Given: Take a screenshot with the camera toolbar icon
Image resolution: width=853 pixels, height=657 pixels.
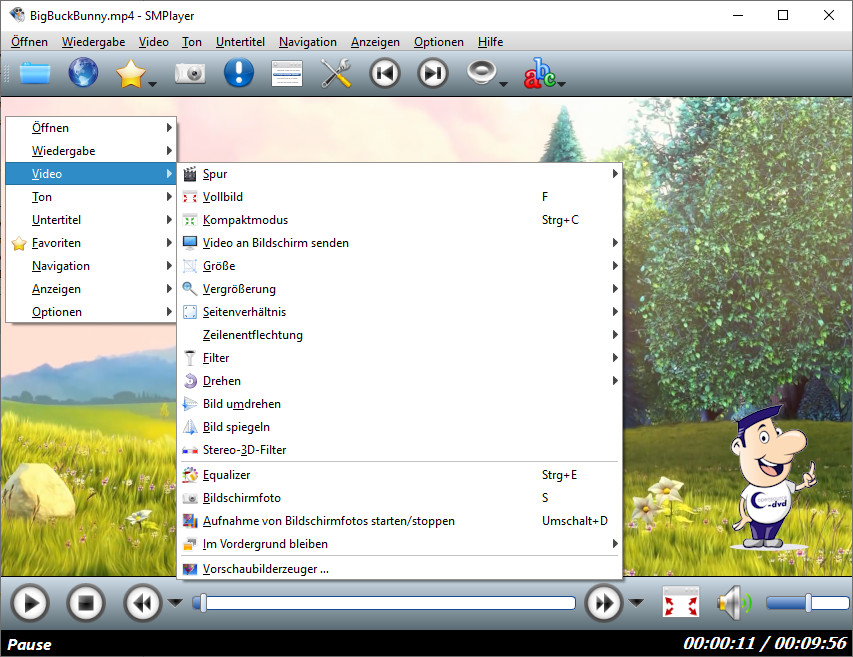Looking at the screenshot, I should (x=190, y=74).
